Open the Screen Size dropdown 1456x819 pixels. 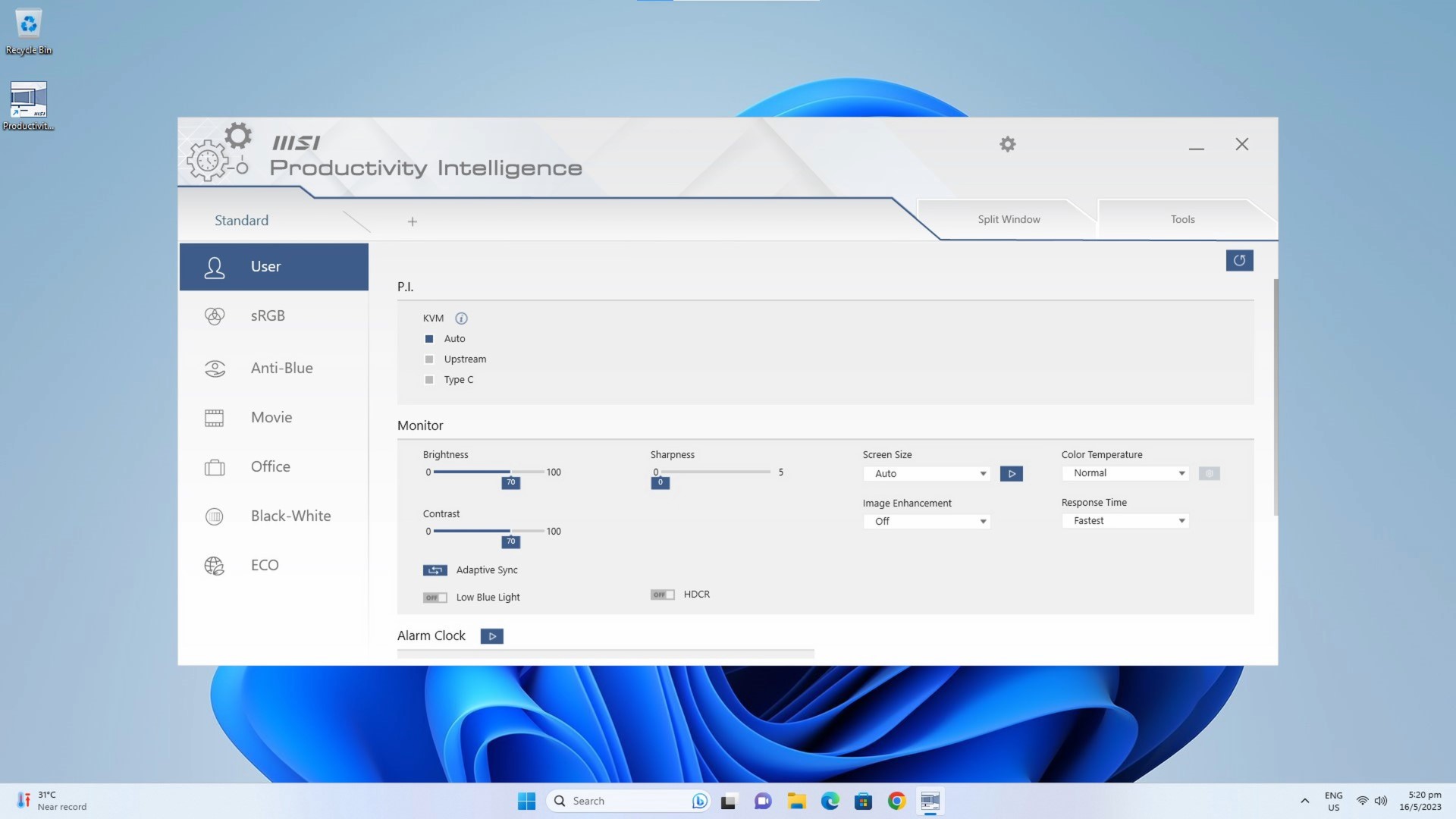point(927,473)
